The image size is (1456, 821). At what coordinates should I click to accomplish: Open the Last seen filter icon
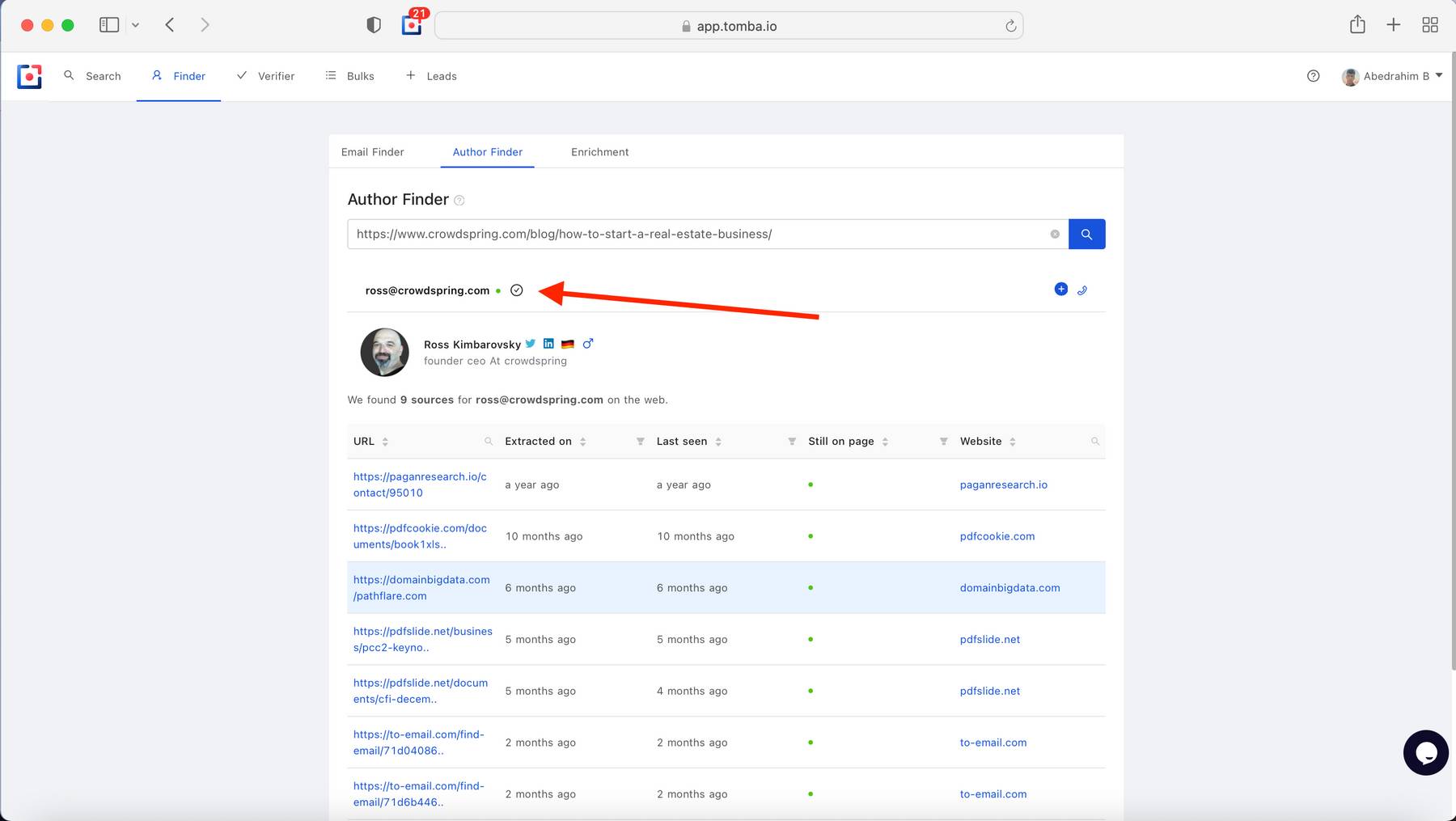tap(792, 442)
